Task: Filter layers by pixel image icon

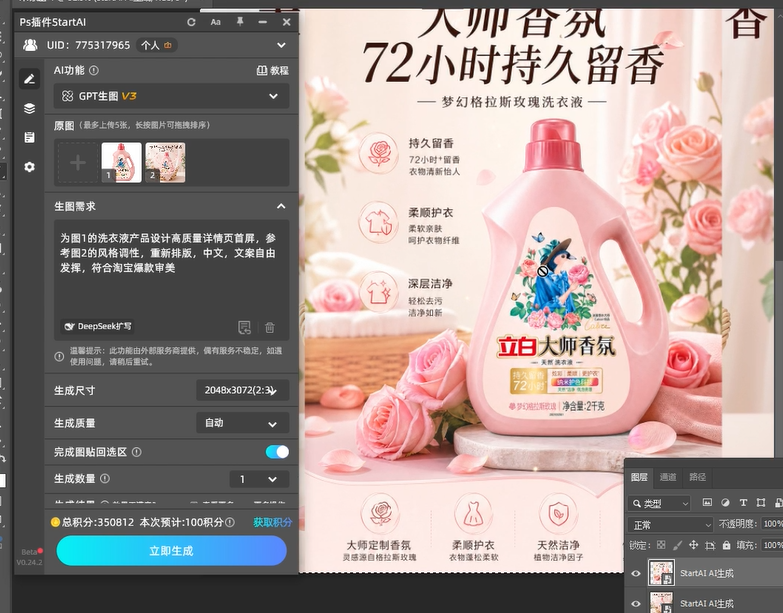Action: point(707,503)
